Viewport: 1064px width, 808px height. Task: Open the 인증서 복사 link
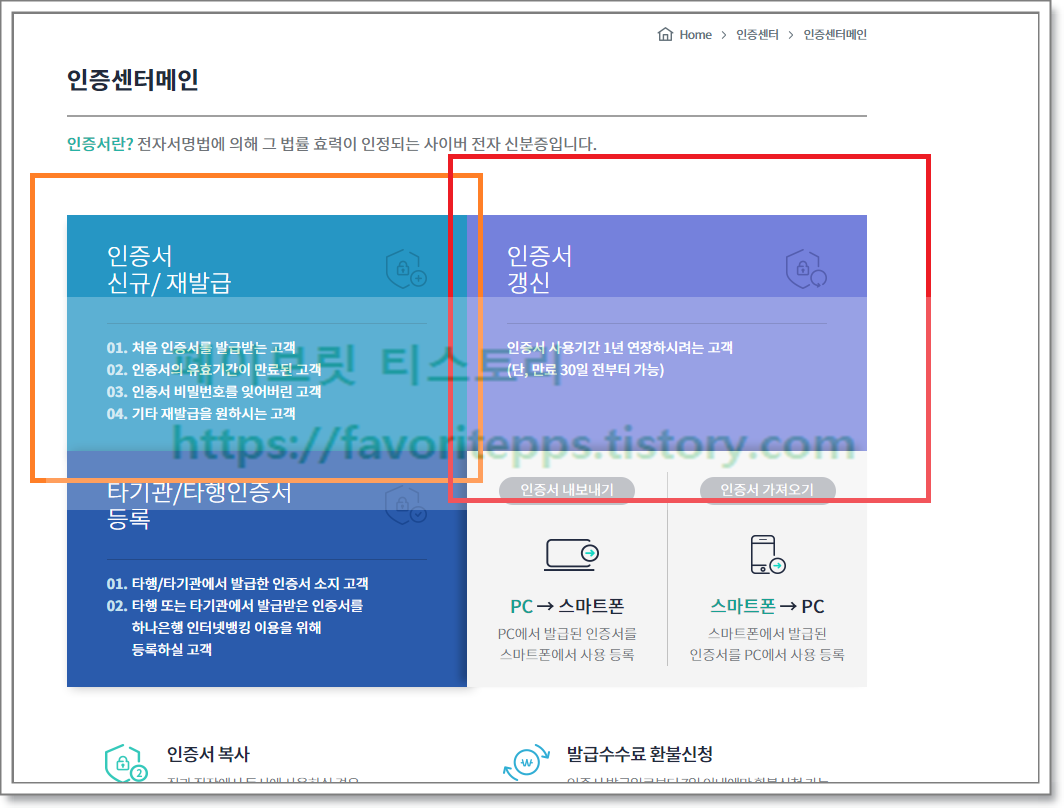pyautogui.click(x=208, y=754)
